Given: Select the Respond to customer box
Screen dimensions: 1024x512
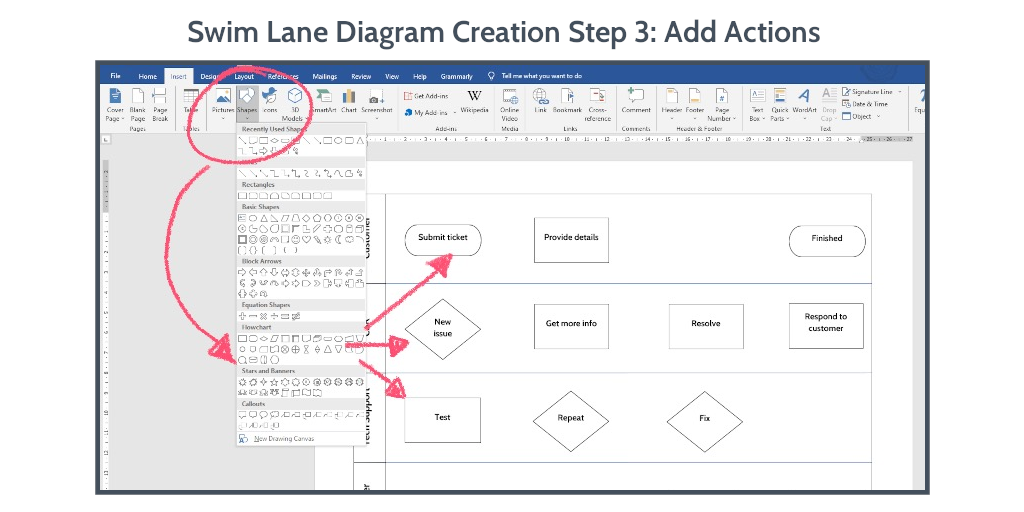Looking at the screenshot, I should 826,325.
